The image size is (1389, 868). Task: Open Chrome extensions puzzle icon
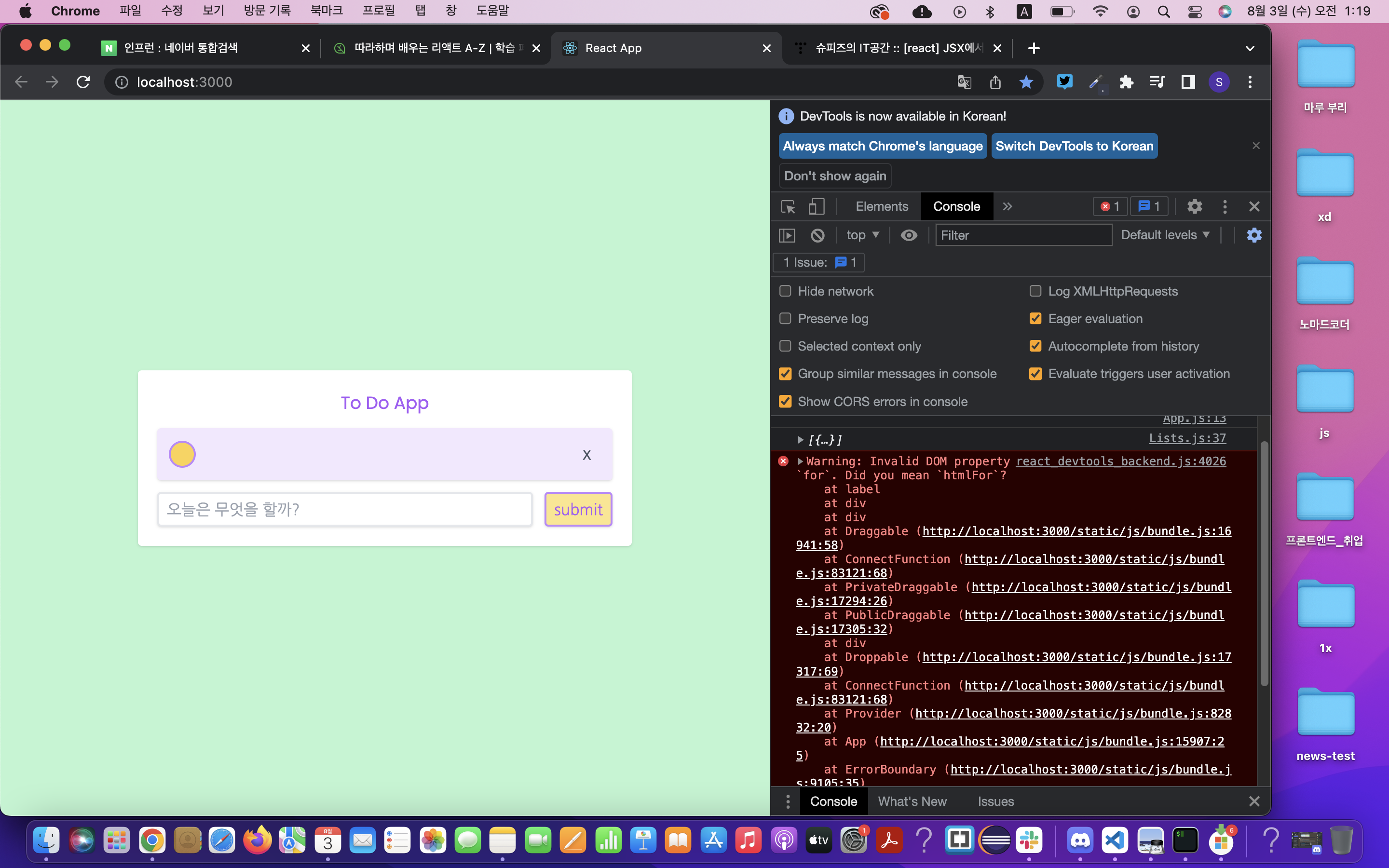(1126, 82)
